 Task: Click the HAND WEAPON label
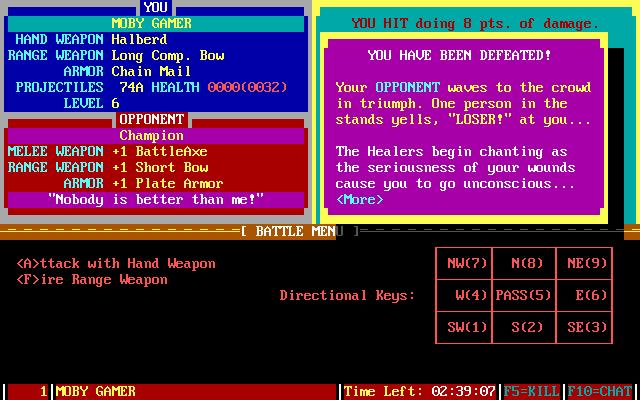click(x=59, y=40)
